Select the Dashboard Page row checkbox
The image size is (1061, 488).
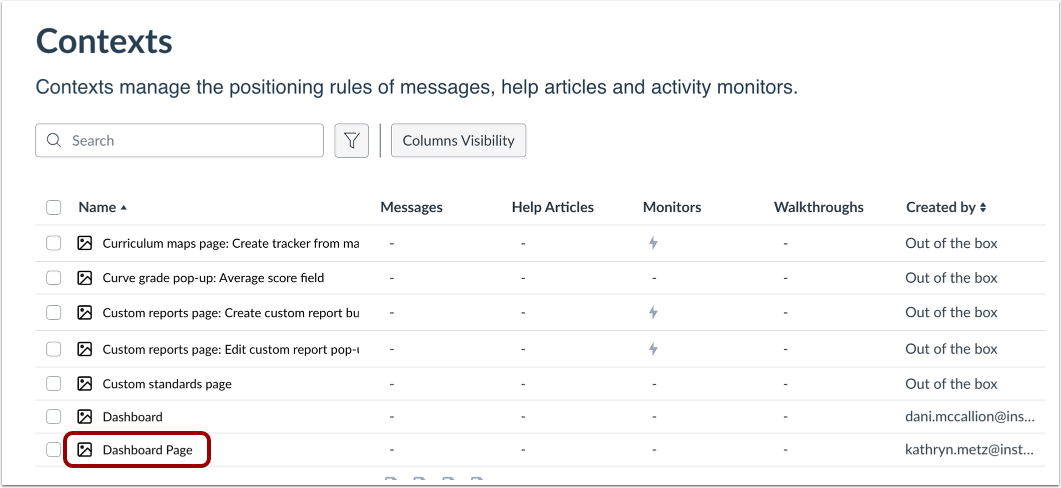[x=54, y=450]
